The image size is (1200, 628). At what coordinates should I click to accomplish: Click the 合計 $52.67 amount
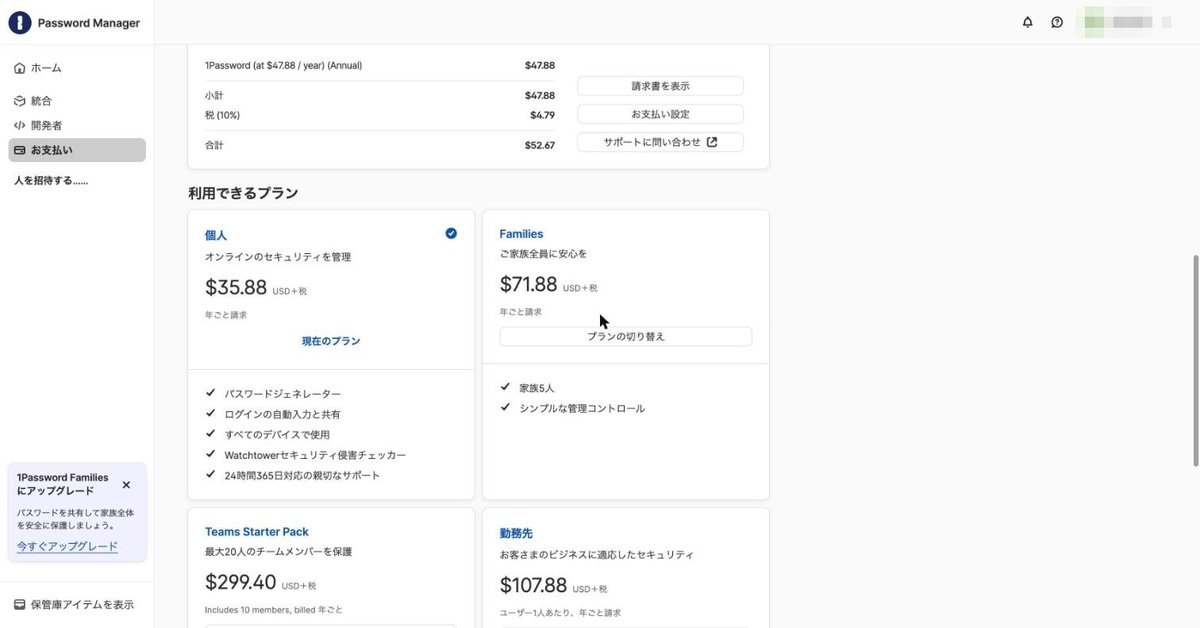point(540,145)
